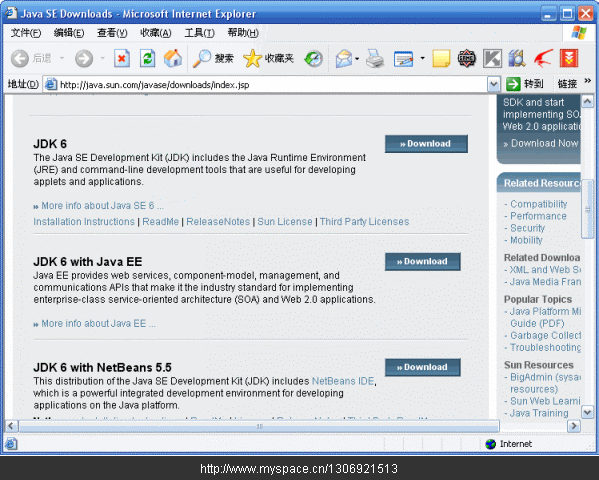
Task: Click the Windows flag logo
Action: tap(579, 32)
